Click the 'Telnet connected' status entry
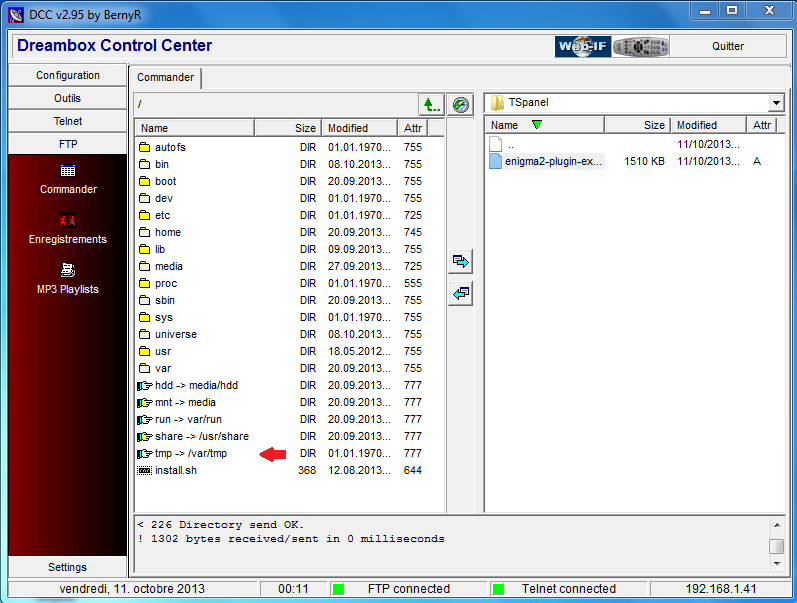Image resolution: width=797 pixels, height=603 pixels. 568,589
